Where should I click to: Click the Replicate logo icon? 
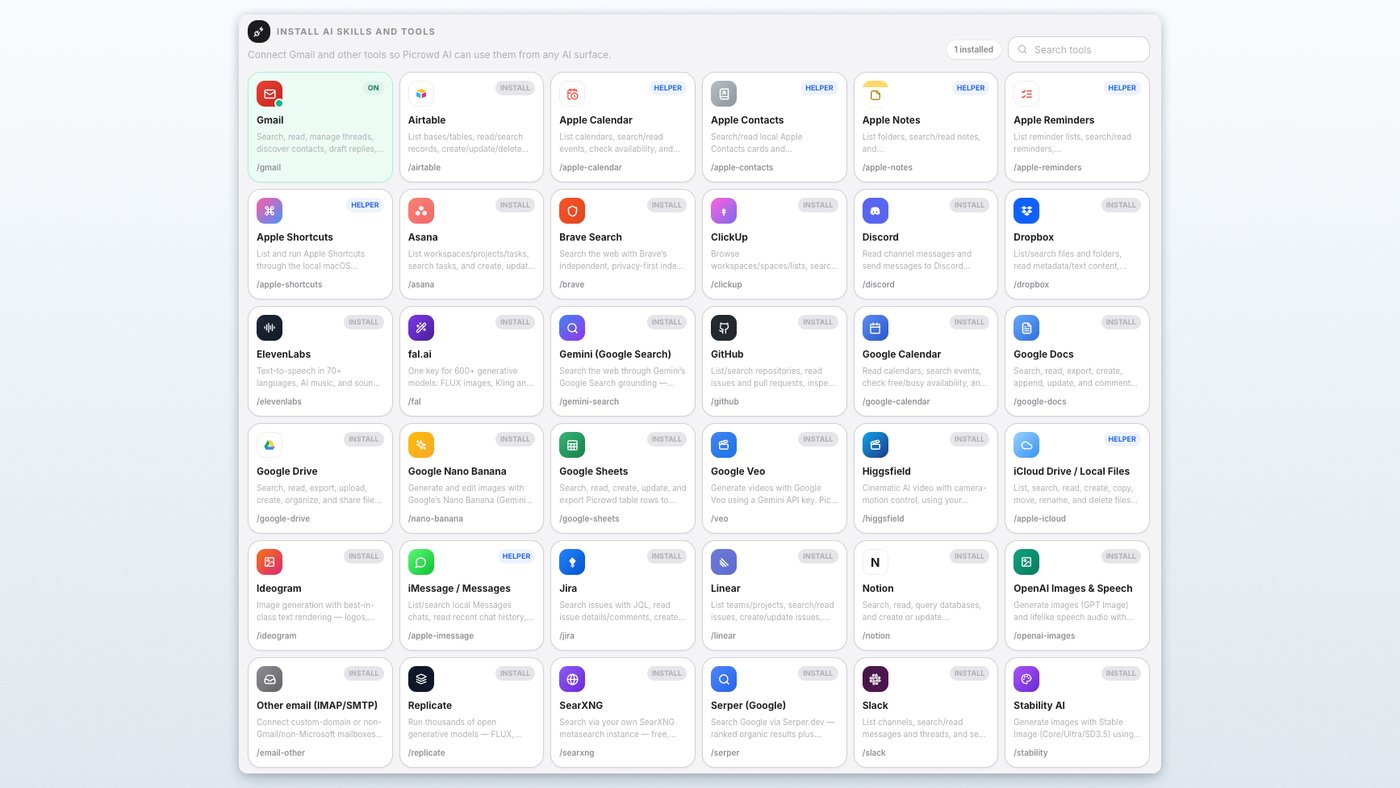click(421, 679)
